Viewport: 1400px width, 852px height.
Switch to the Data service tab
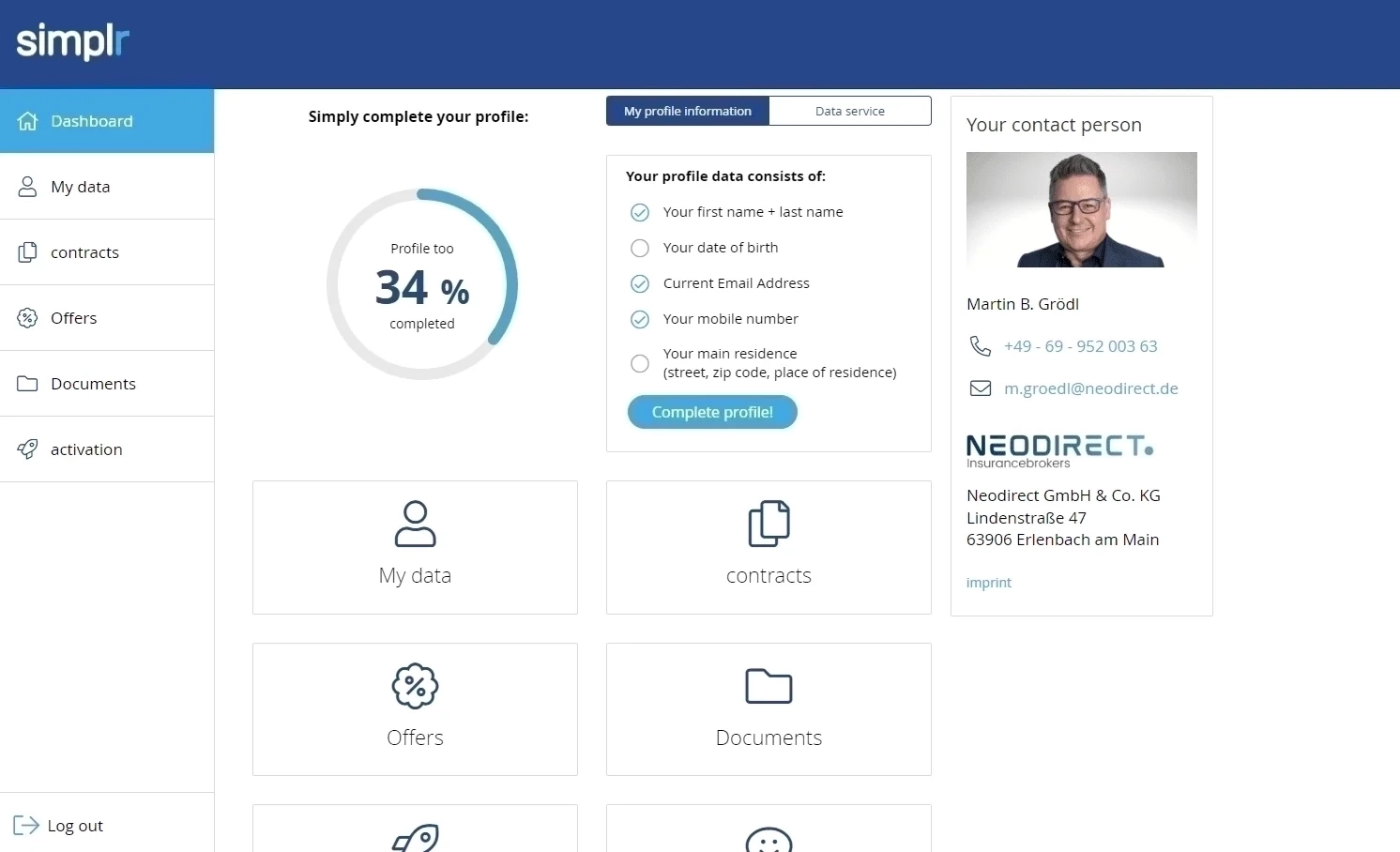coord(849,111)
